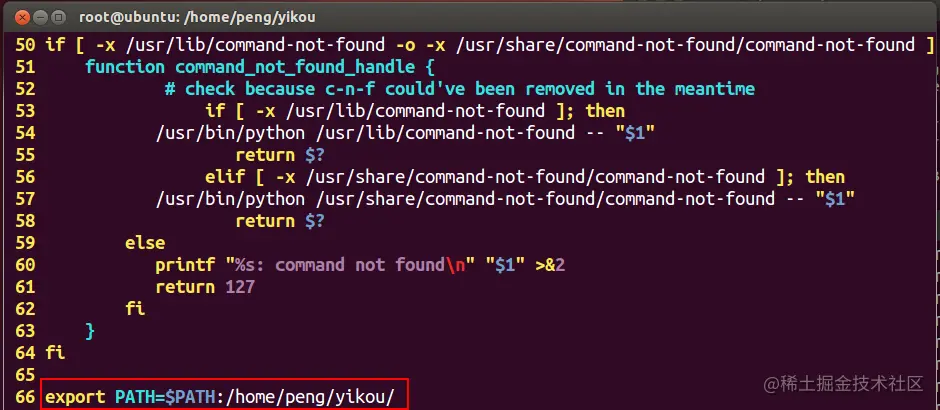Click 'else' keyword on line 59

[x=144, y=243]
